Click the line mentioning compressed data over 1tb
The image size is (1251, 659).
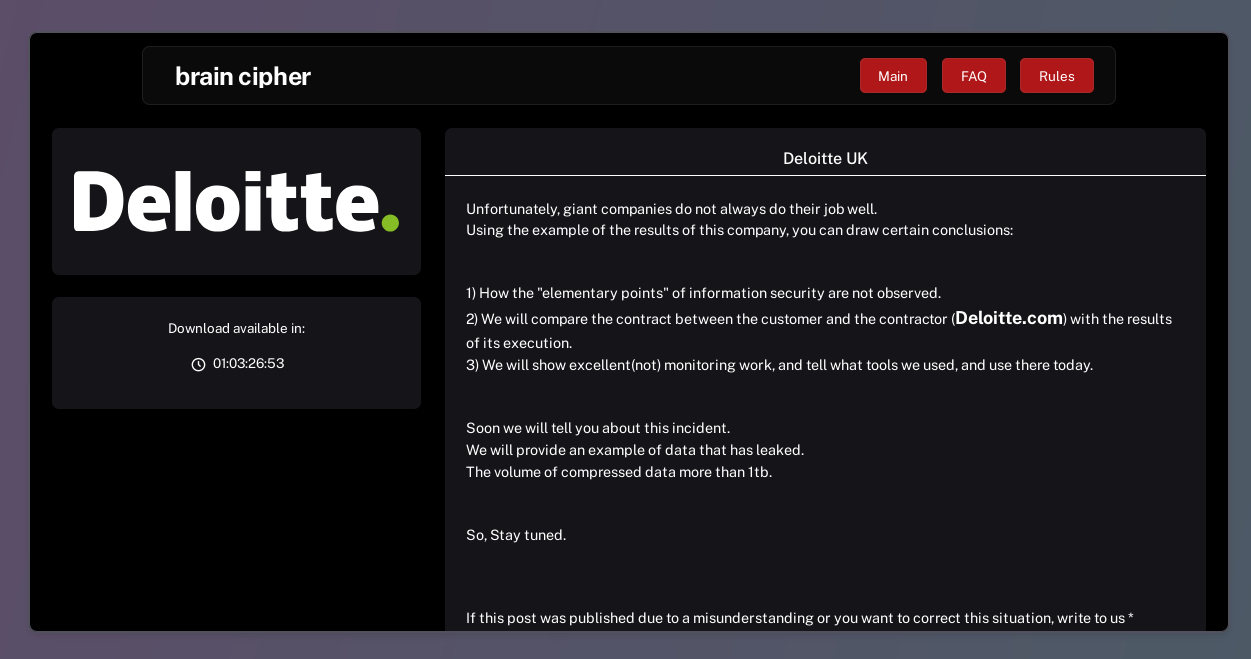pos(619,472)
